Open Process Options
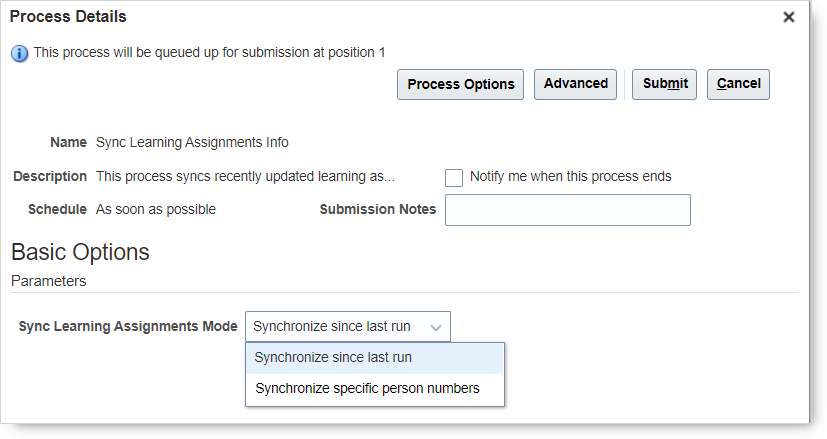This screenshot has height=439, width=827. pos(461,84)
